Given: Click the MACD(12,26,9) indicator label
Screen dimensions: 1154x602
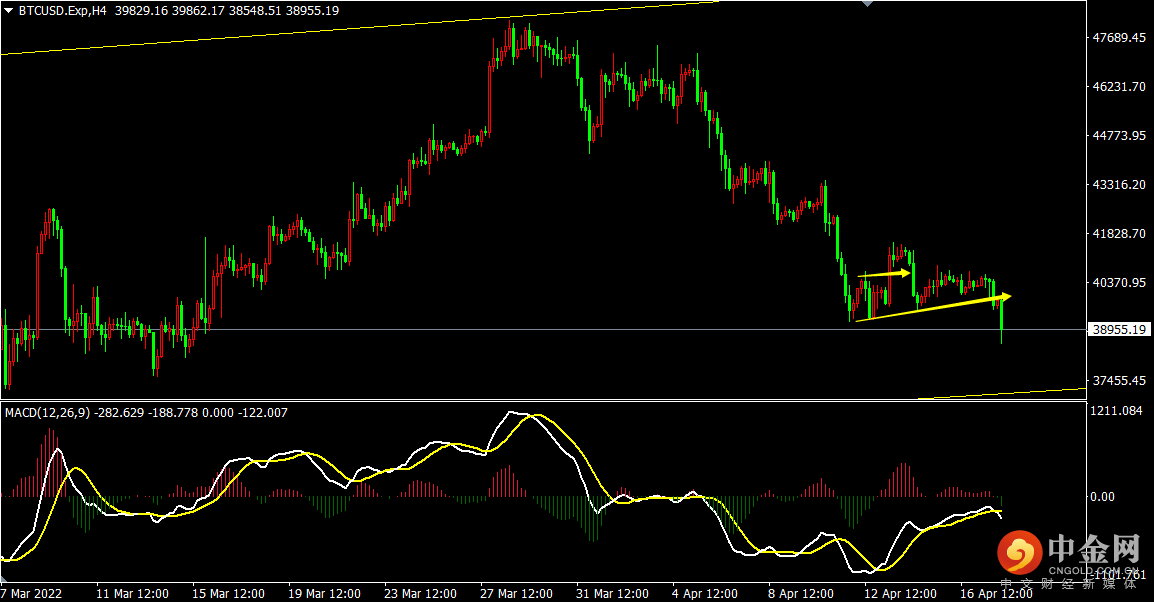Looking at the screenshot, I should click(48, 413).
